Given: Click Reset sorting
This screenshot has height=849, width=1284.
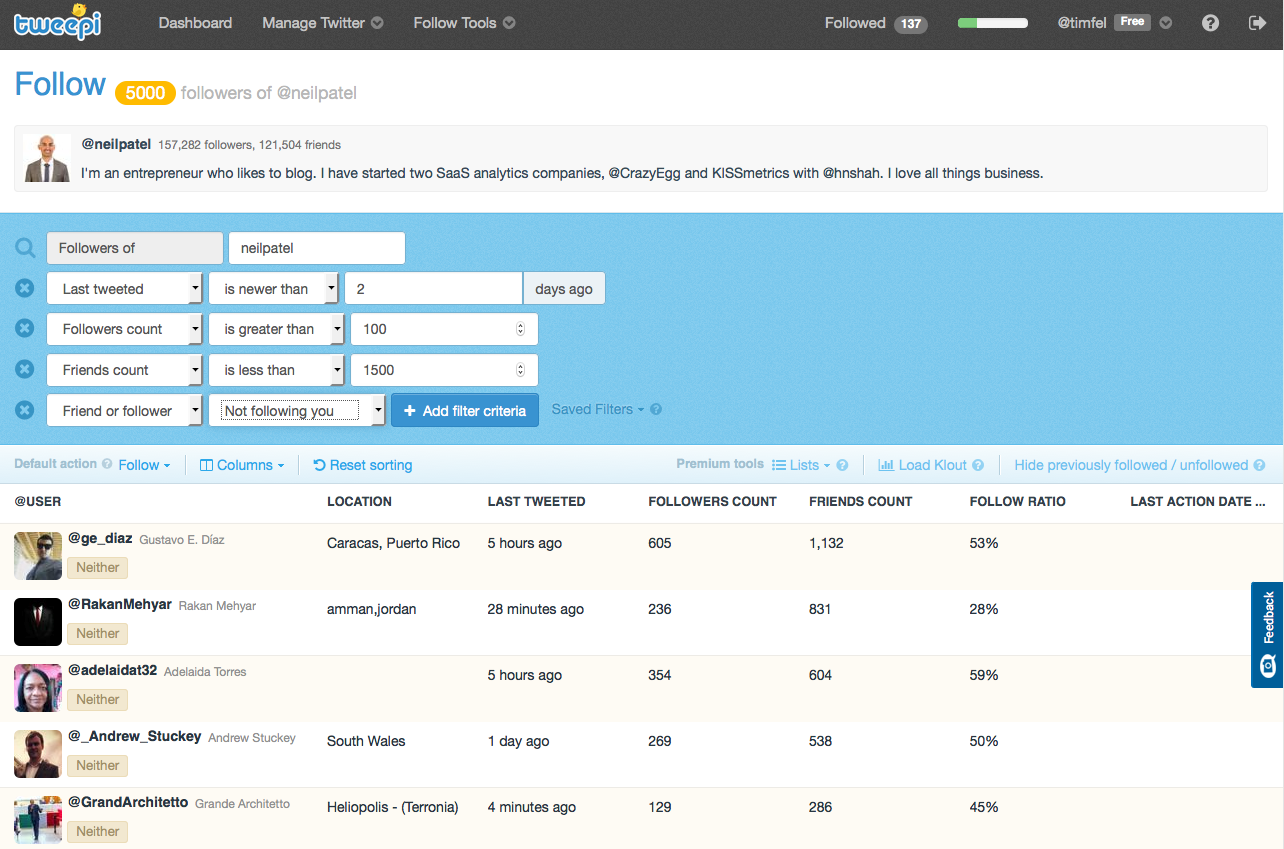Looking at the screenshot, I should coord(362,465).
